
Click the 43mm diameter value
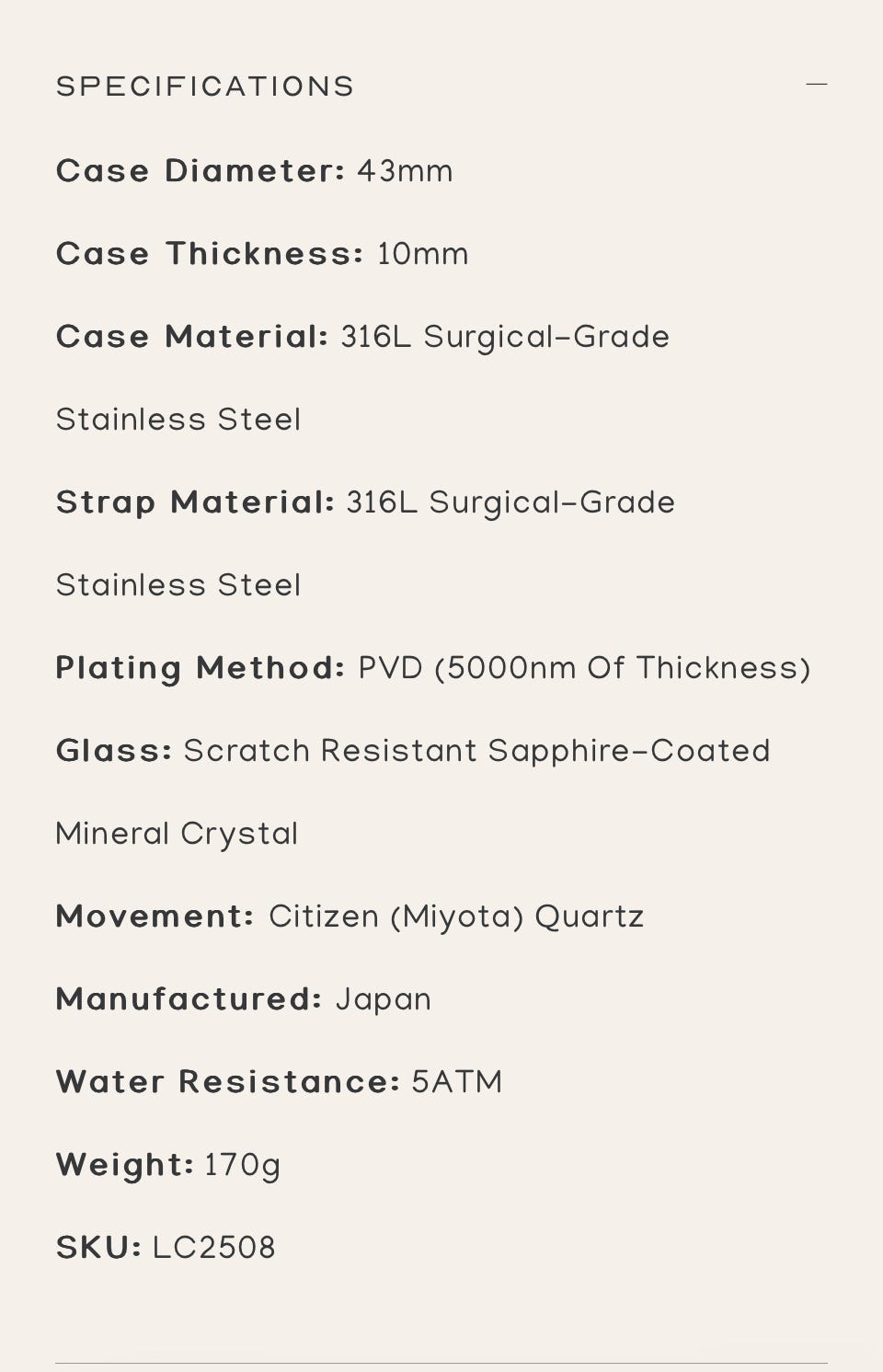tap(405, 171)
